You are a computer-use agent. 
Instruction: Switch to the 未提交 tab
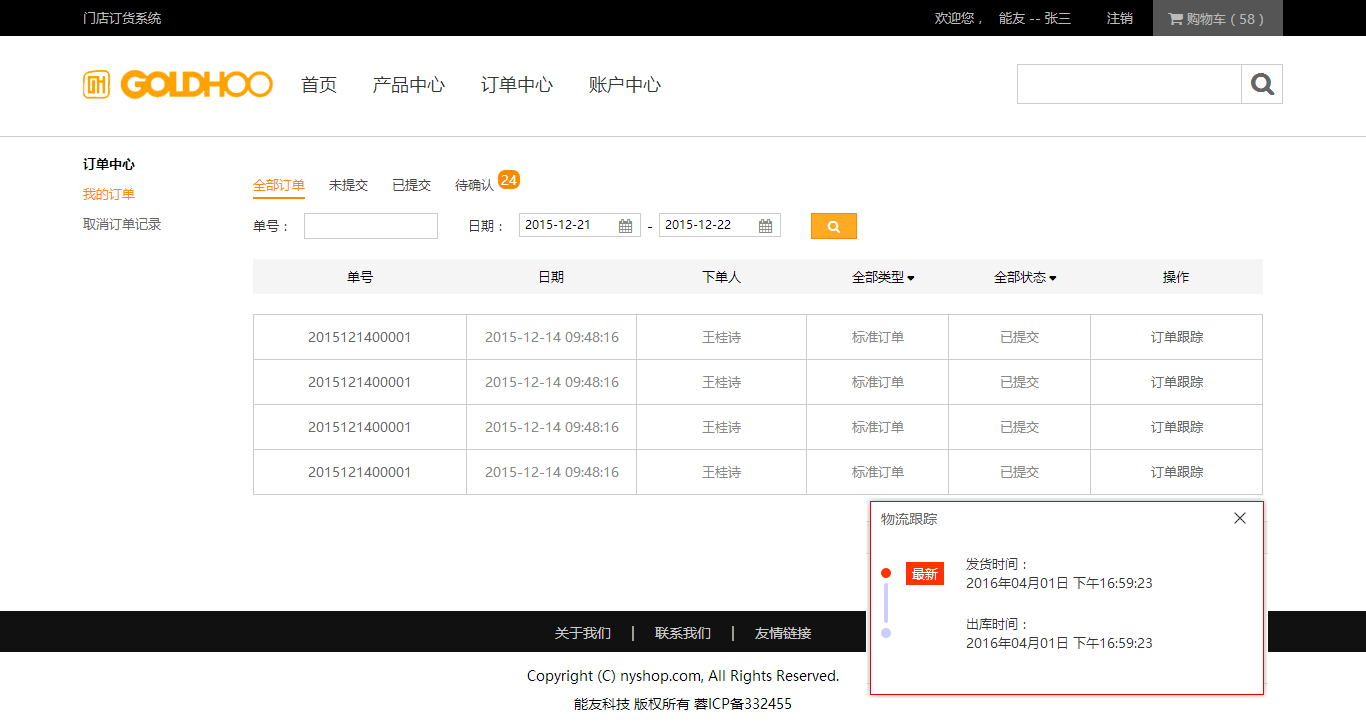[348, 185]
